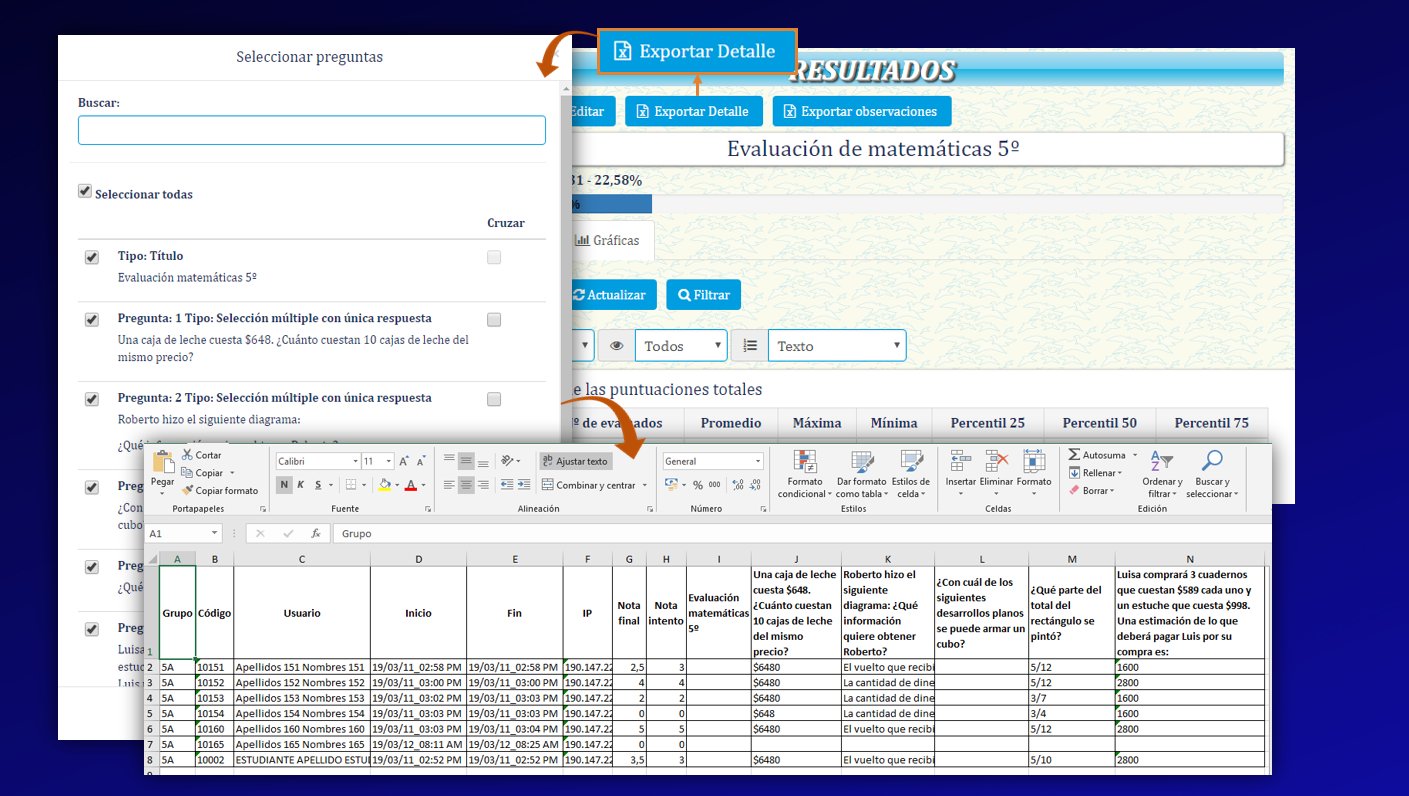This screenshot has width=1409, height=796.
Task: Uncheck the Tipo: Título selection checkbox
Action: pos(92,257)
